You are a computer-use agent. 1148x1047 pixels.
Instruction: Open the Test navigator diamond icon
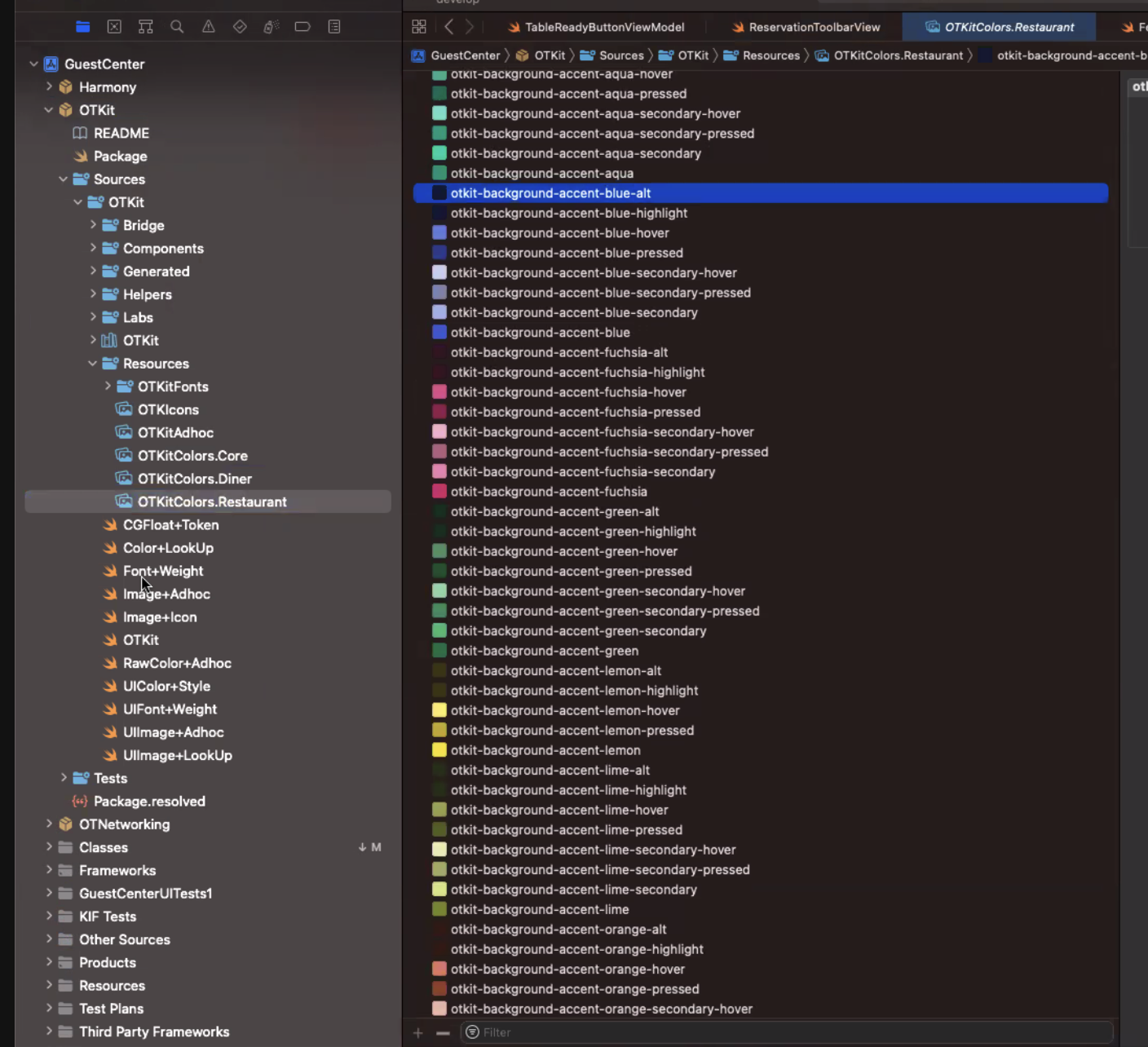click(240, 26)
